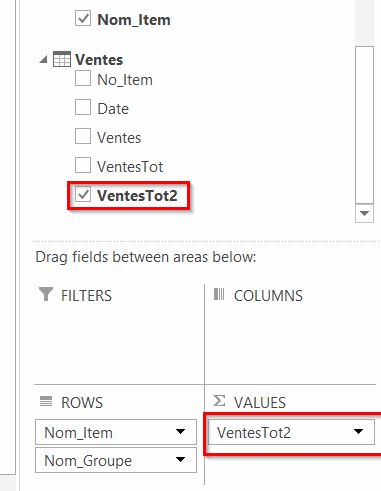Open the VentesTot2 values dropdown arrow
The image size is (381, 491).
pyautogui.click(x=358, y=432)
